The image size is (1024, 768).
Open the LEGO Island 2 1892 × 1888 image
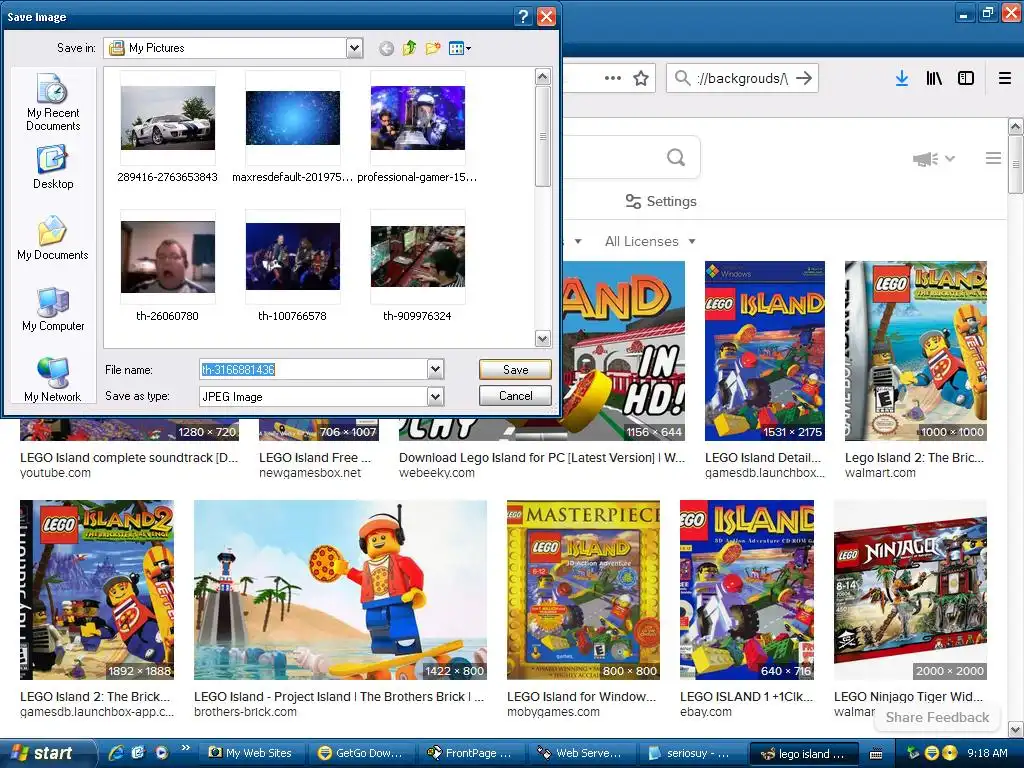click(97, 590)
